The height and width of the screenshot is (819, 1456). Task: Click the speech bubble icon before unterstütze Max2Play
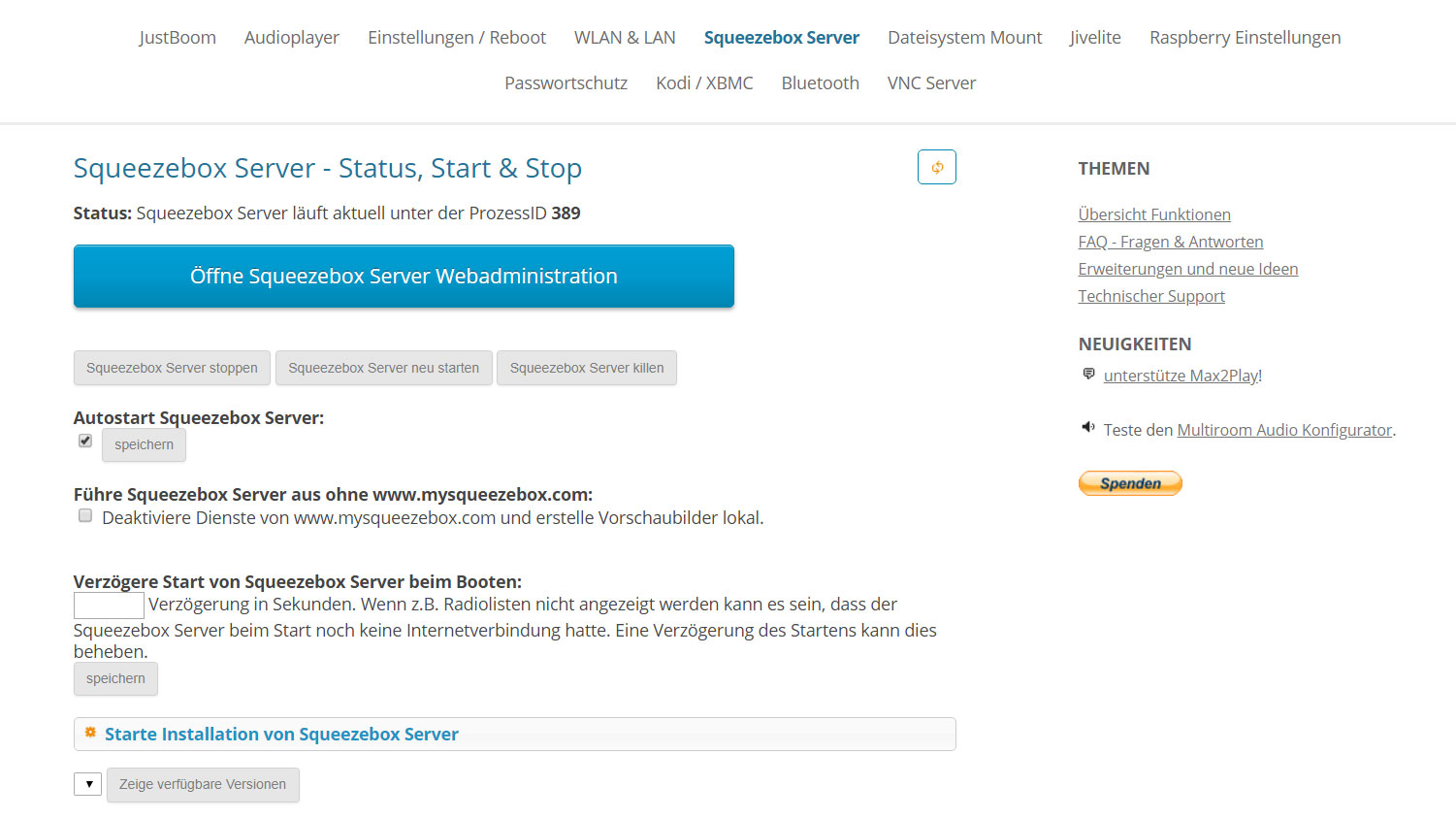pyautogui.click(x=1088, y=375)
